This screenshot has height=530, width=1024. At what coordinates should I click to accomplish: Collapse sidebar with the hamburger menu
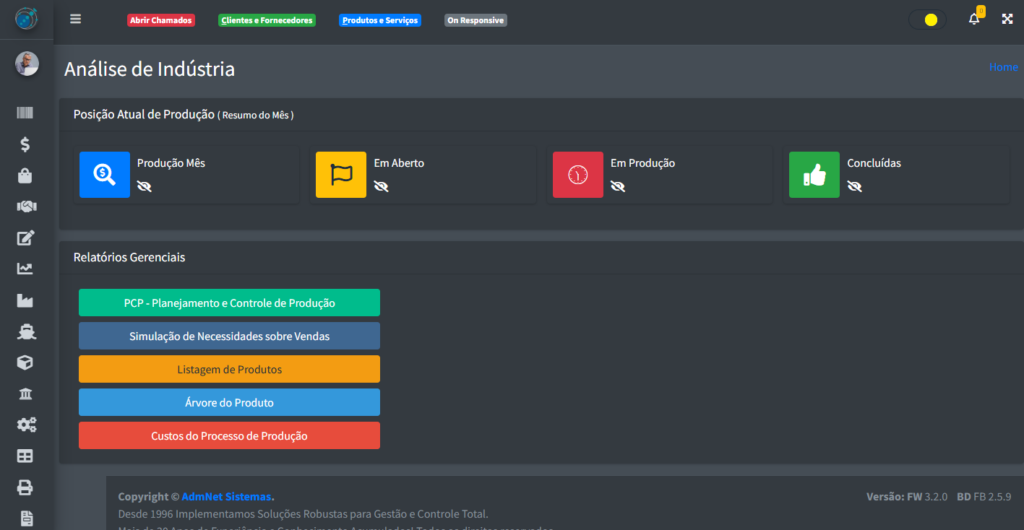pyautogui.click(x=76, y=19)
